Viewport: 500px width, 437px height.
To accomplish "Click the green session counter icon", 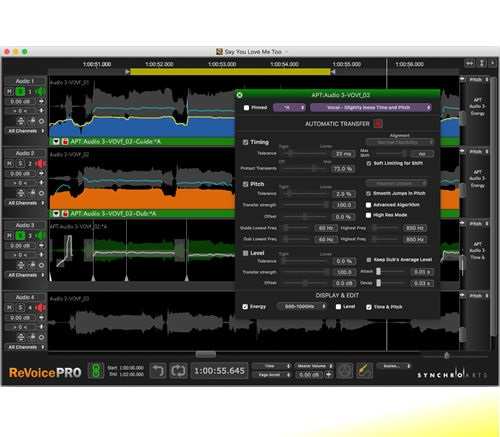I will [96, 370].
